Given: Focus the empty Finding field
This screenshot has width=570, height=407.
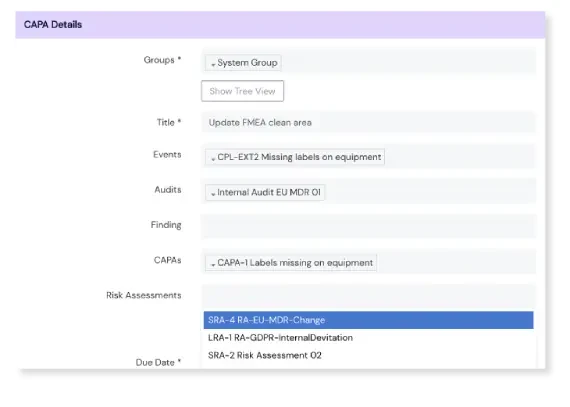Looking at the screenshot, I should click(368, 226).
